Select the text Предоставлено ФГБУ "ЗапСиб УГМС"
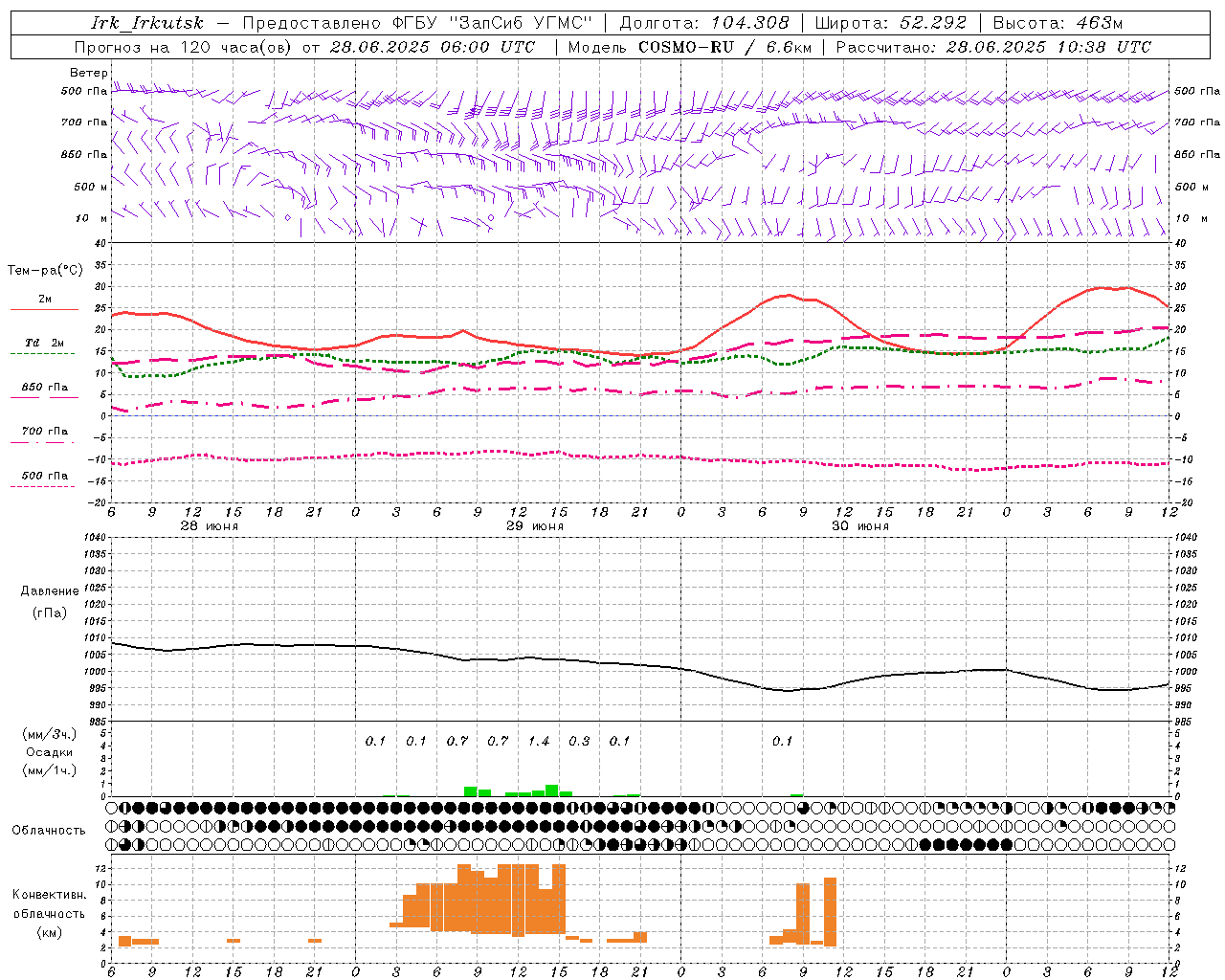 pos(417,23)
